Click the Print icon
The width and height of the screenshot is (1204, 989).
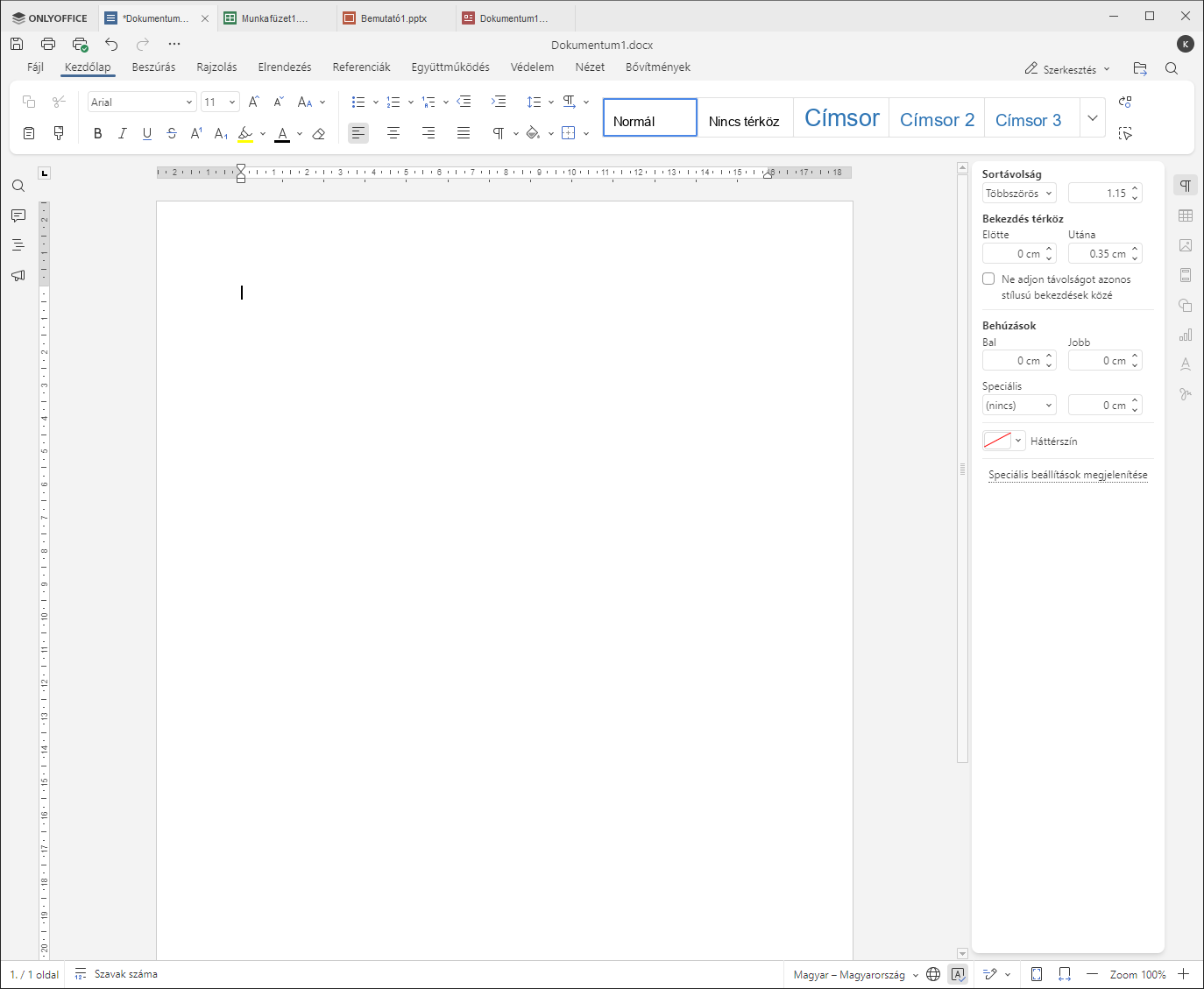click(48, 44)
